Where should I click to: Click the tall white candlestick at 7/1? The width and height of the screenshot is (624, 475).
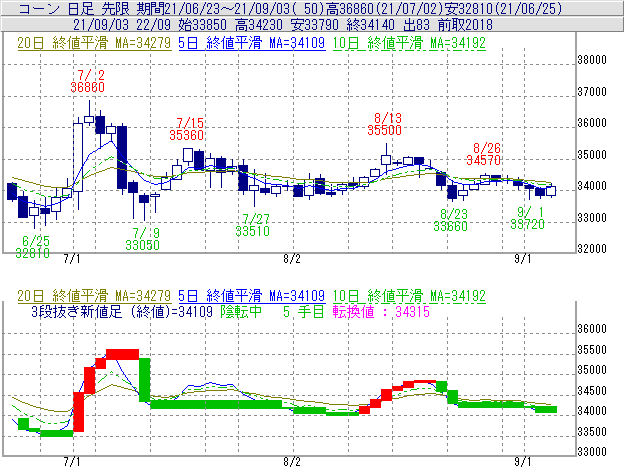78,158
